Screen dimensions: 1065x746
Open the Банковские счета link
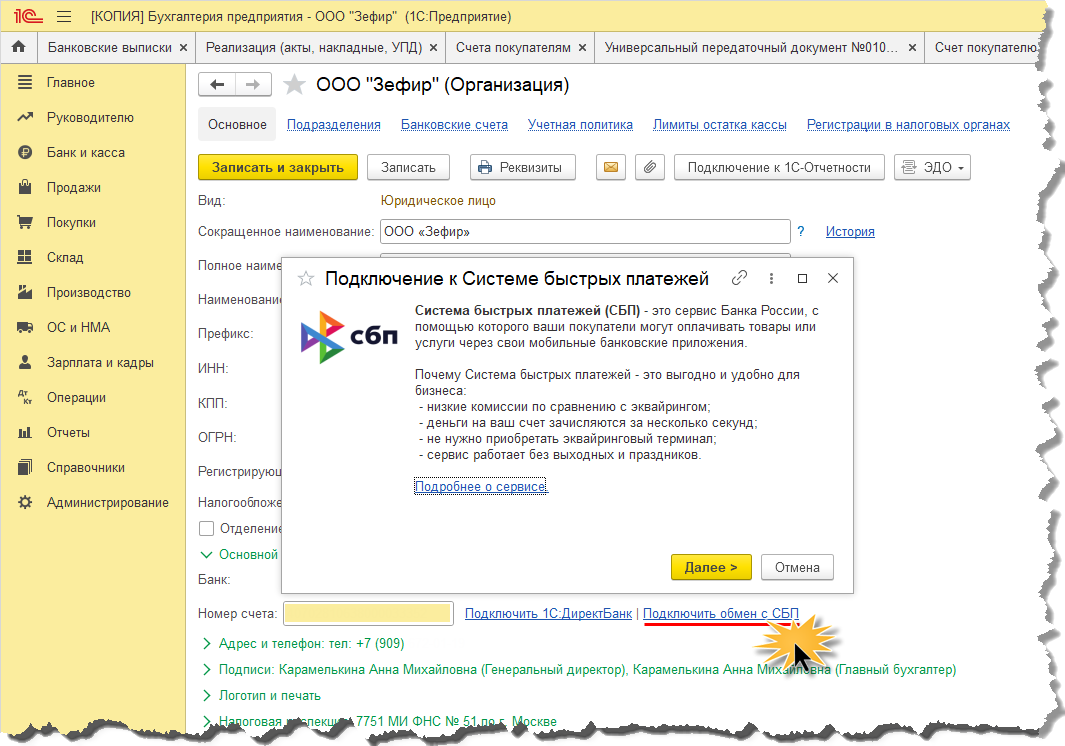(x=454, y=124)
